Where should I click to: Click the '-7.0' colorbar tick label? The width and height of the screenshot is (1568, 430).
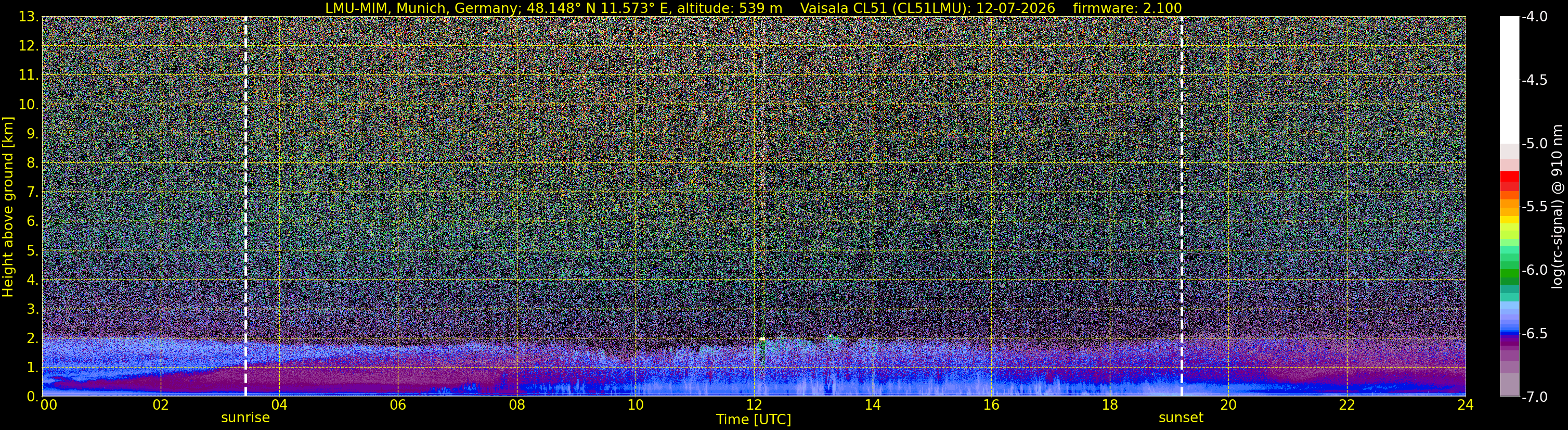point(1535,397)
